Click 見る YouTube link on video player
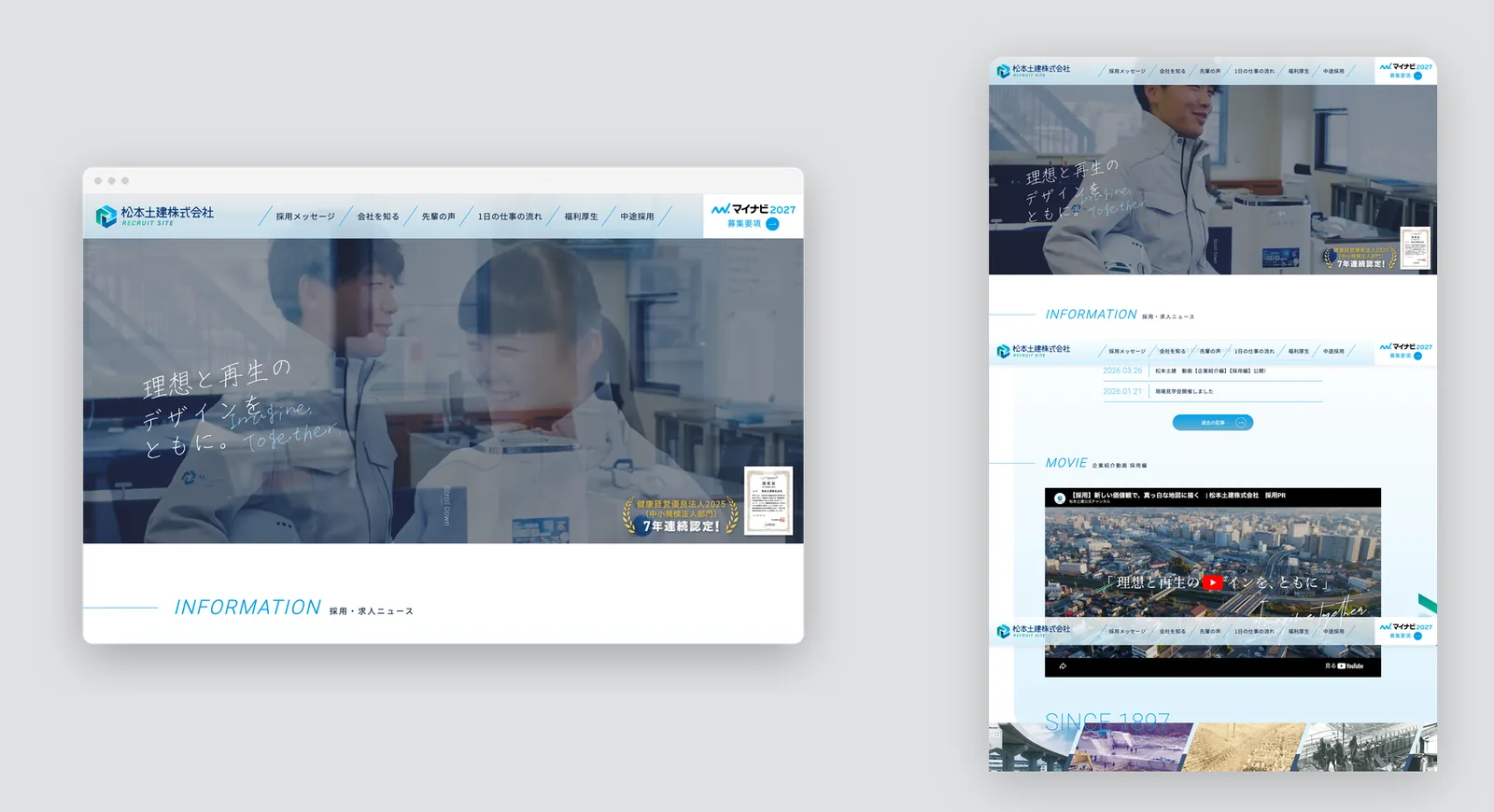This screenshot has height=812, width=1494. [x=1345, y=666]
